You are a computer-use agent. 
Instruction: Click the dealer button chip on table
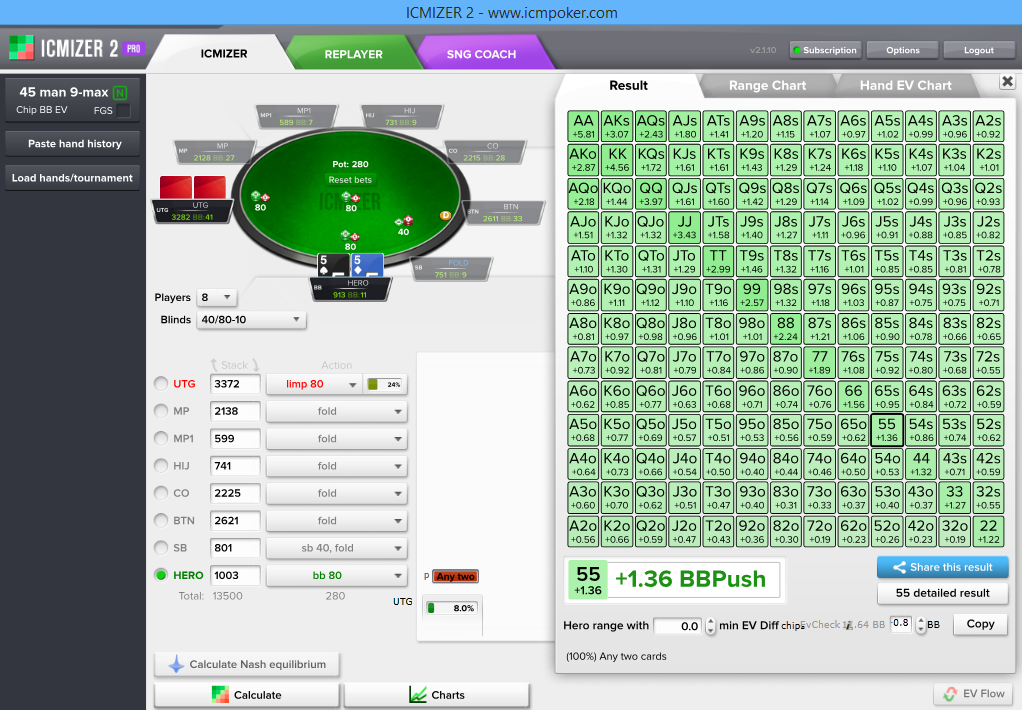point(445,215)
